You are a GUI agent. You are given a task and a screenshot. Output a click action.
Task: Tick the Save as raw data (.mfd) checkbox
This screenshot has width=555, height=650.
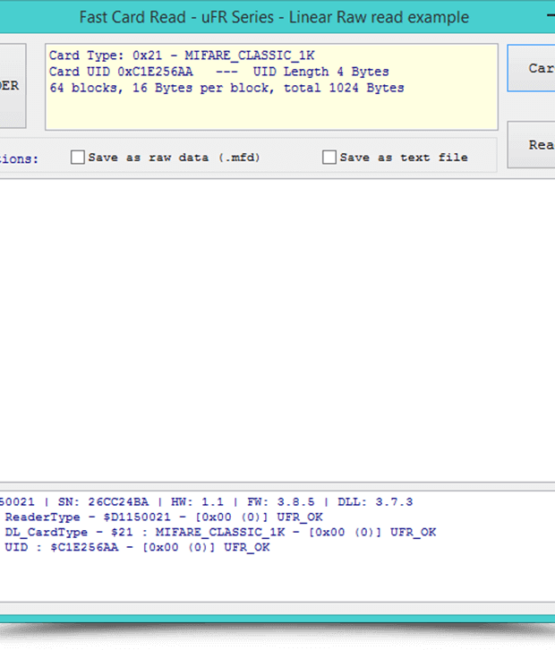tap(78, 158)
